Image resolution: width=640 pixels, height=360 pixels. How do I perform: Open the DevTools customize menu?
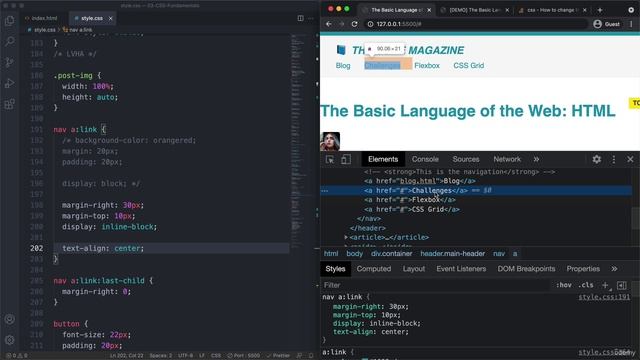(x=614, y=159)
